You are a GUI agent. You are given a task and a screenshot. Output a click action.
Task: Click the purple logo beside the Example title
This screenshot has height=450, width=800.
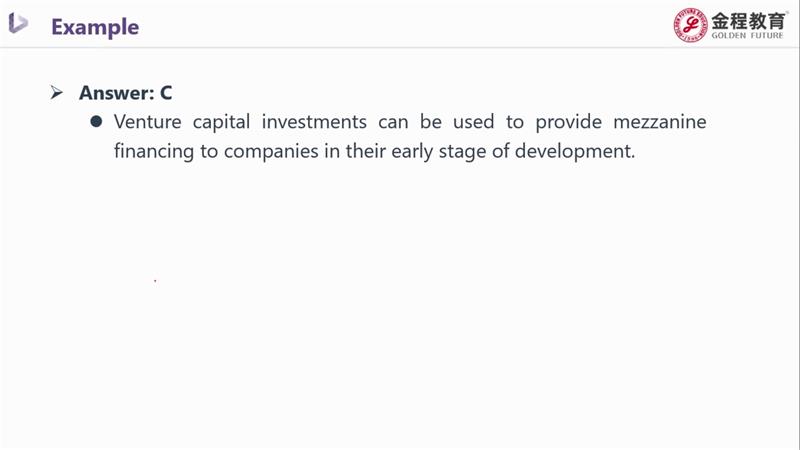[x=18, y=24]
